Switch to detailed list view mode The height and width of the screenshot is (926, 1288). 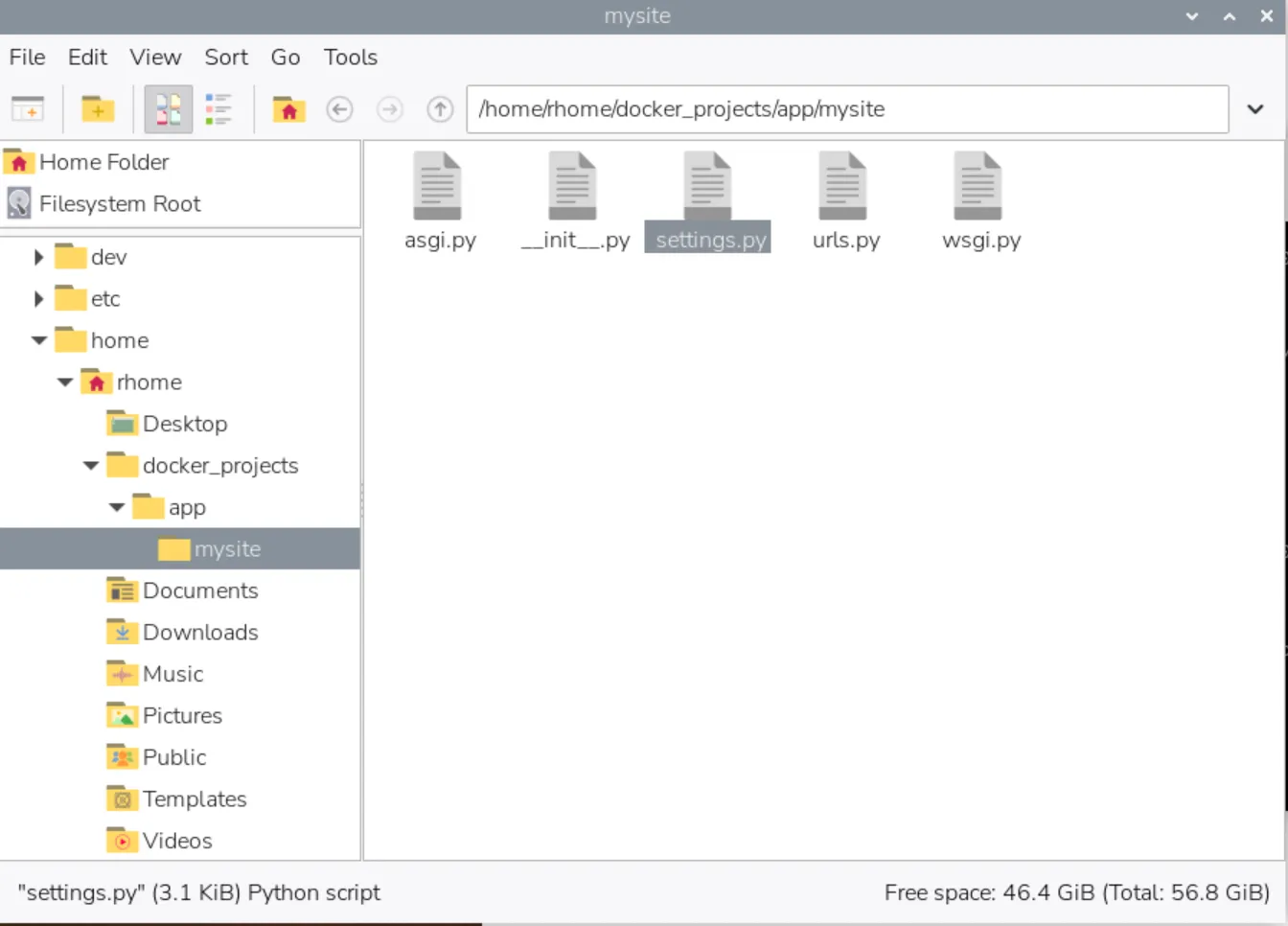pos(218,109)
